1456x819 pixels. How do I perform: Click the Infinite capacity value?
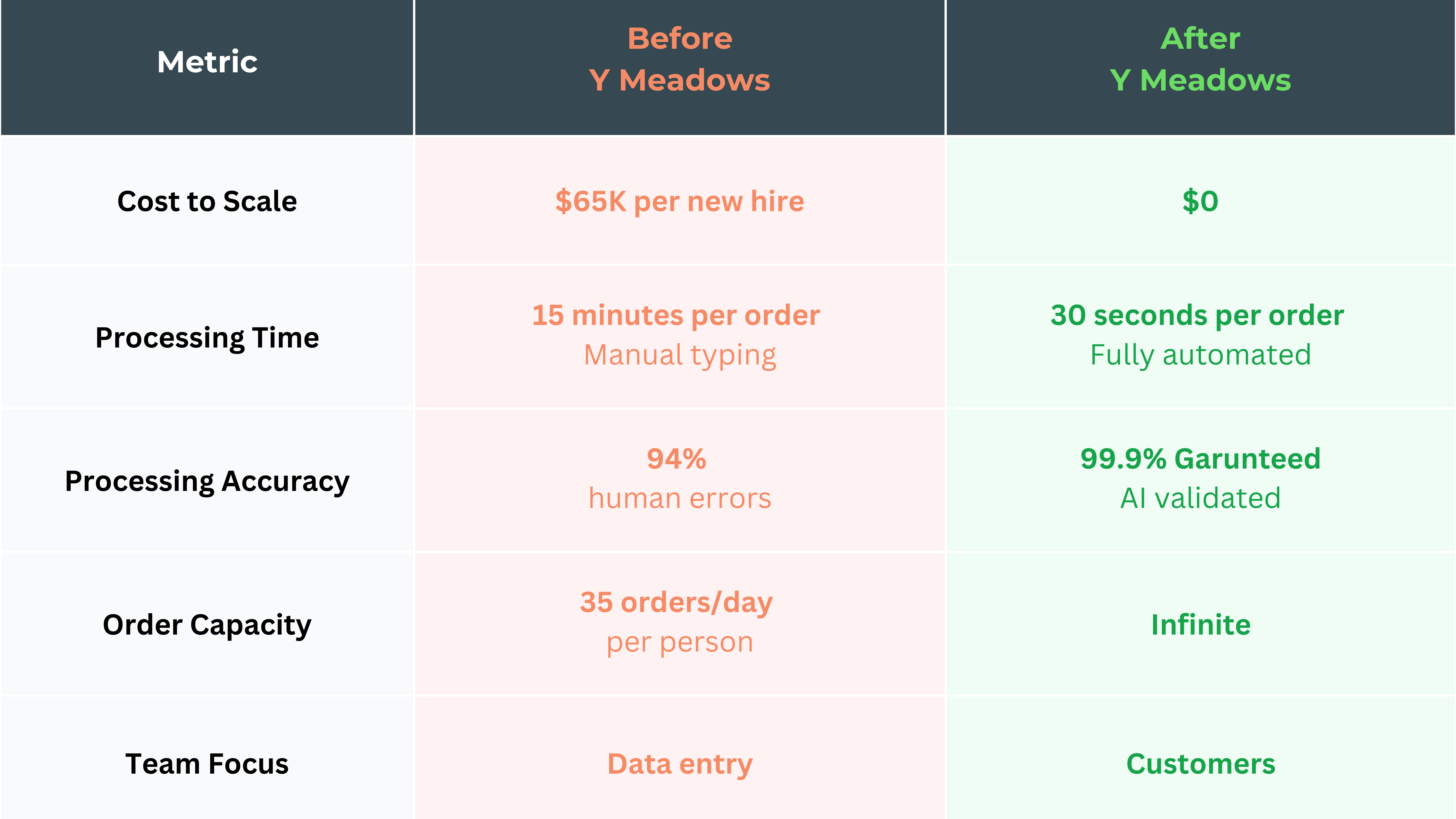pos(1200,625)
